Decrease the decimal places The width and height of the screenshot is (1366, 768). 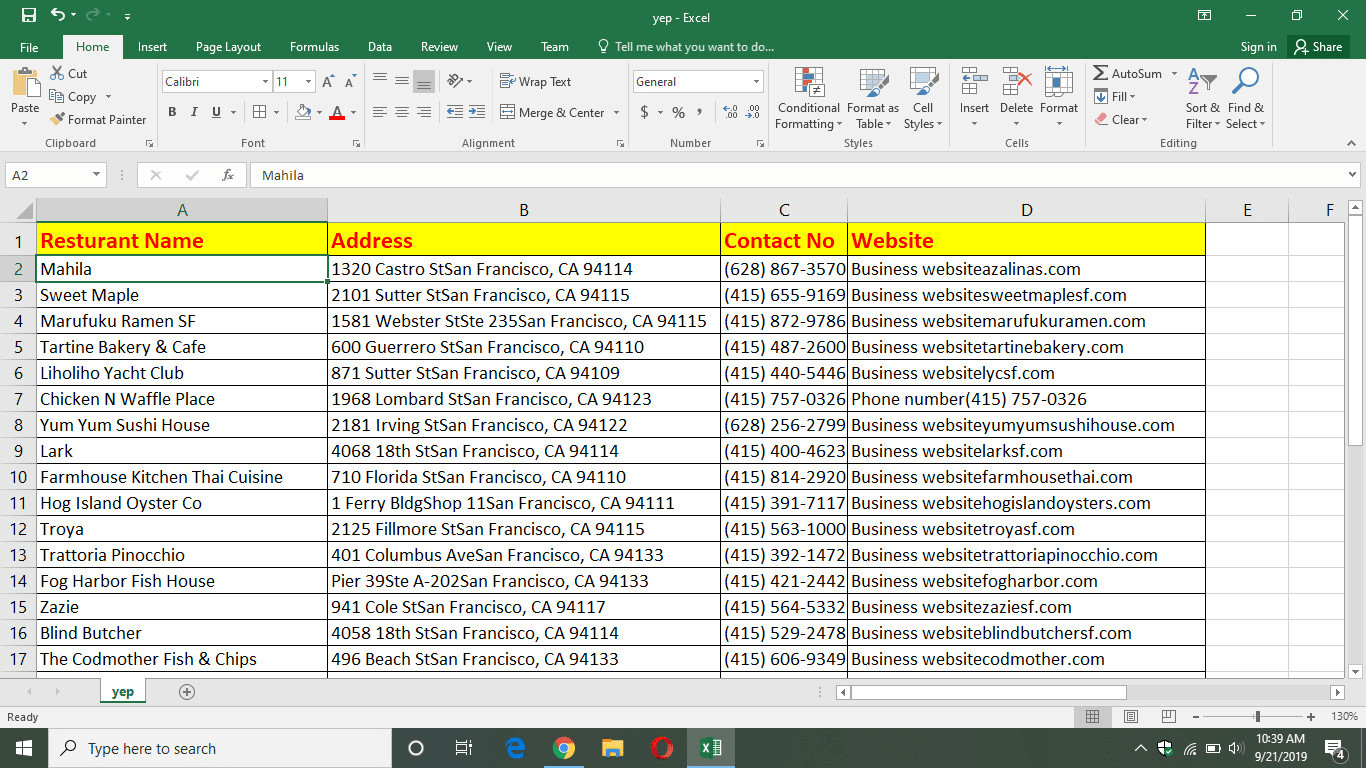[753, 112]
